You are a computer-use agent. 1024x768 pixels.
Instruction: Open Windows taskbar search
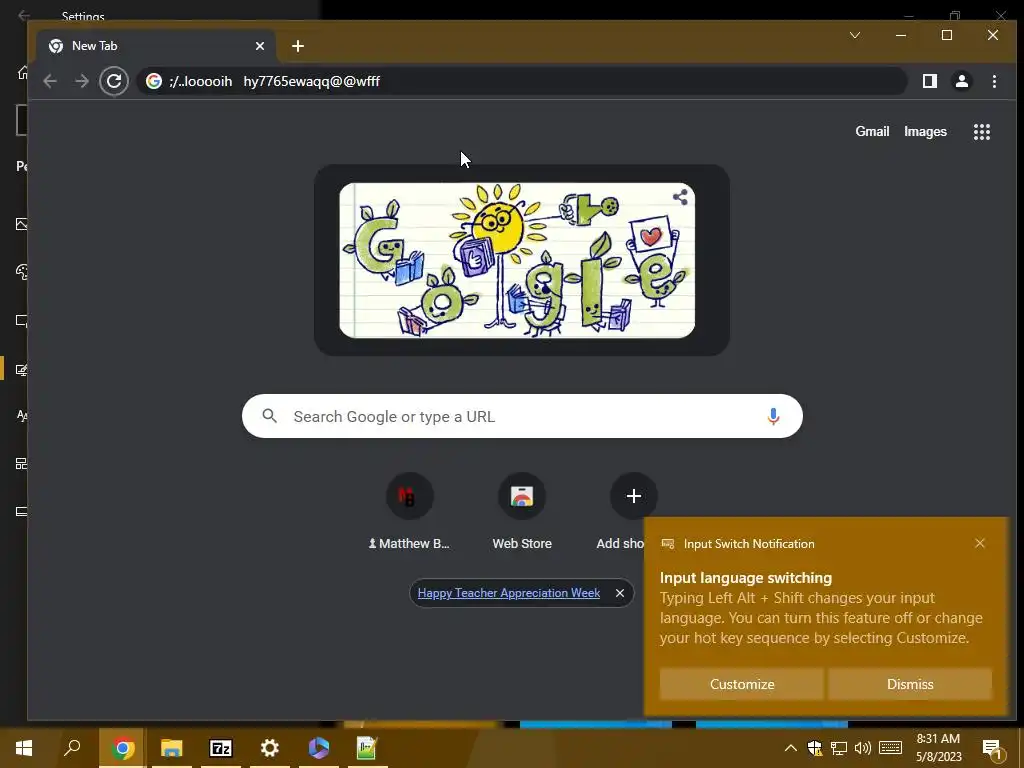click(x=72, y=748)
